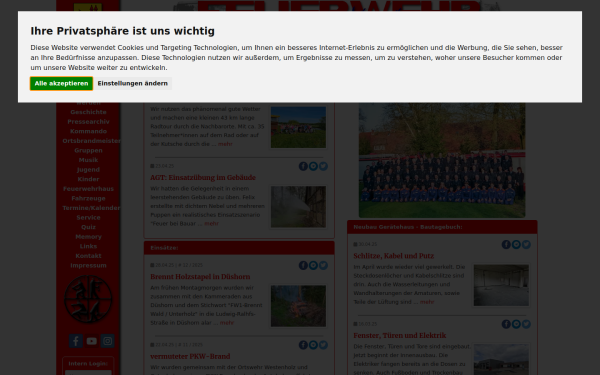Click the round firefighter emblem in sidebar
The image size is (600, 375).
88,299
